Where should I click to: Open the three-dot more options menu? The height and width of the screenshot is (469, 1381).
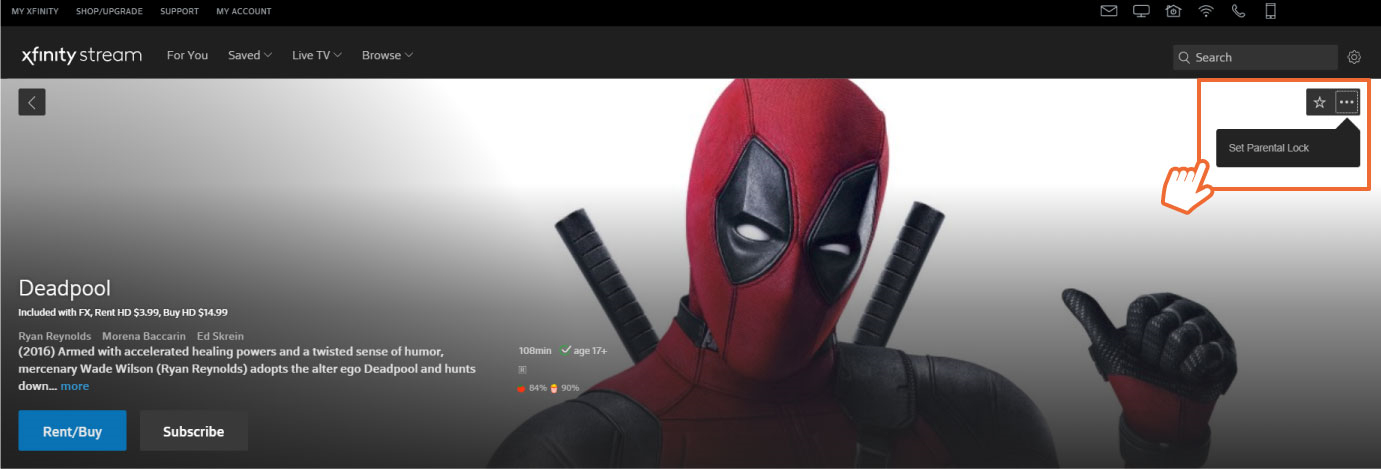tap(1347, 102)
